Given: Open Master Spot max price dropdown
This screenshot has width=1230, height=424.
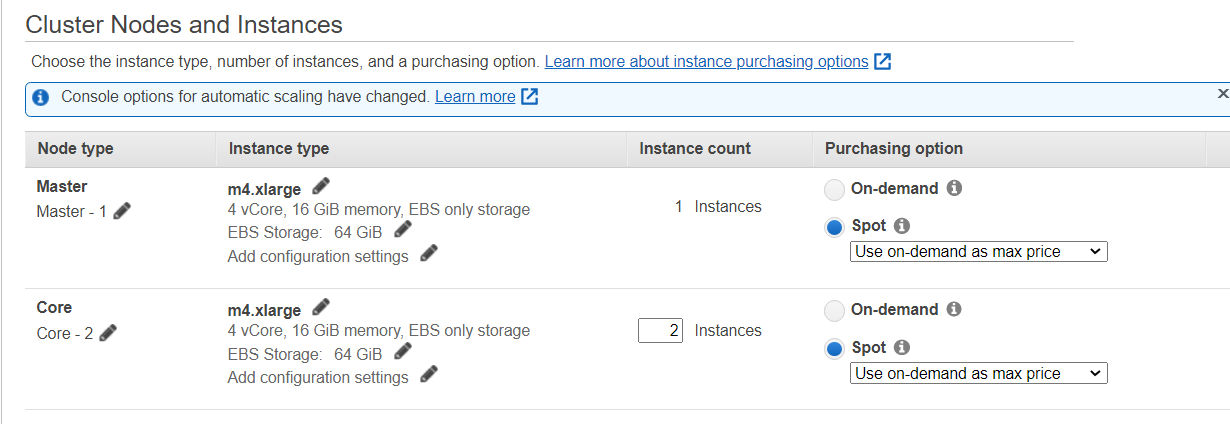Looking at the screenshot, I should tap(979, 251).
